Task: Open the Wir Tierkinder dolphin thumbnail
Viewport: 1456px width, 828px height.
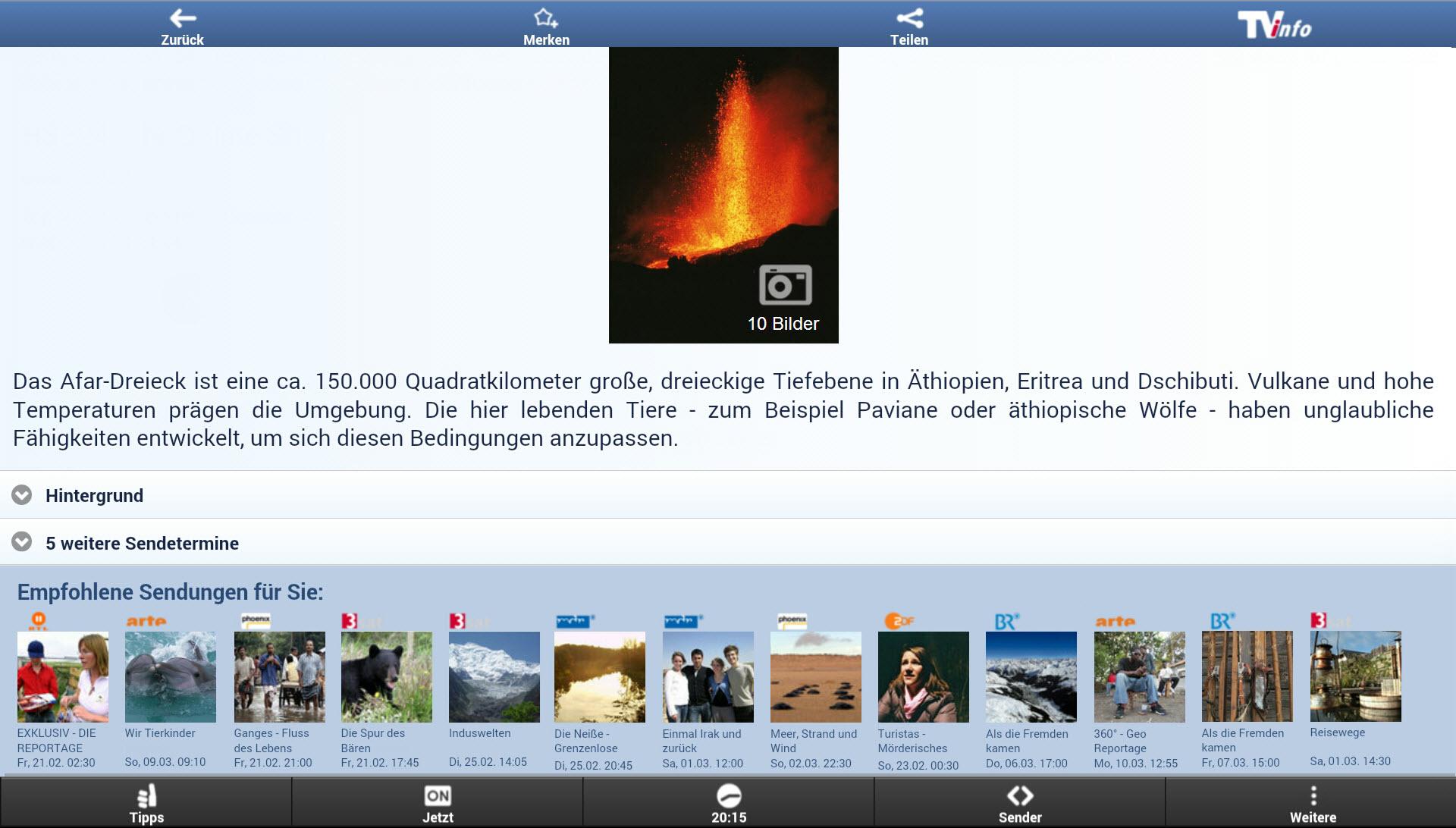Action: pos(170,677)
